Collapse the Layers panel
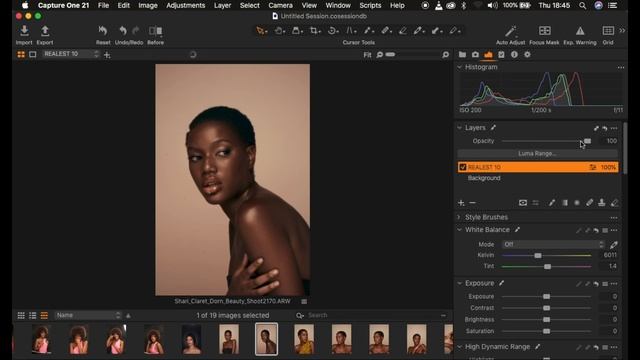The image size is (640, 360). (459, 128)
